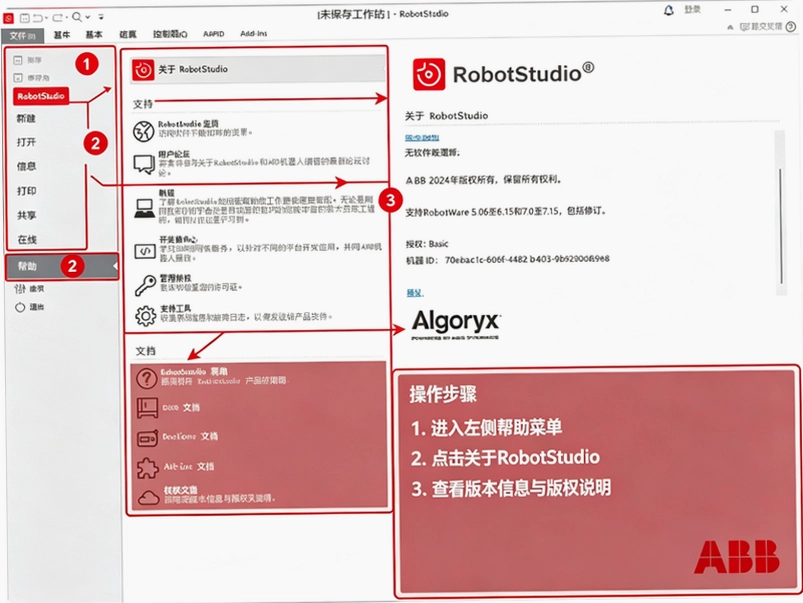Click the key icon for managing licenses
This screenshot has height=603, width=803.
(145, 285)
